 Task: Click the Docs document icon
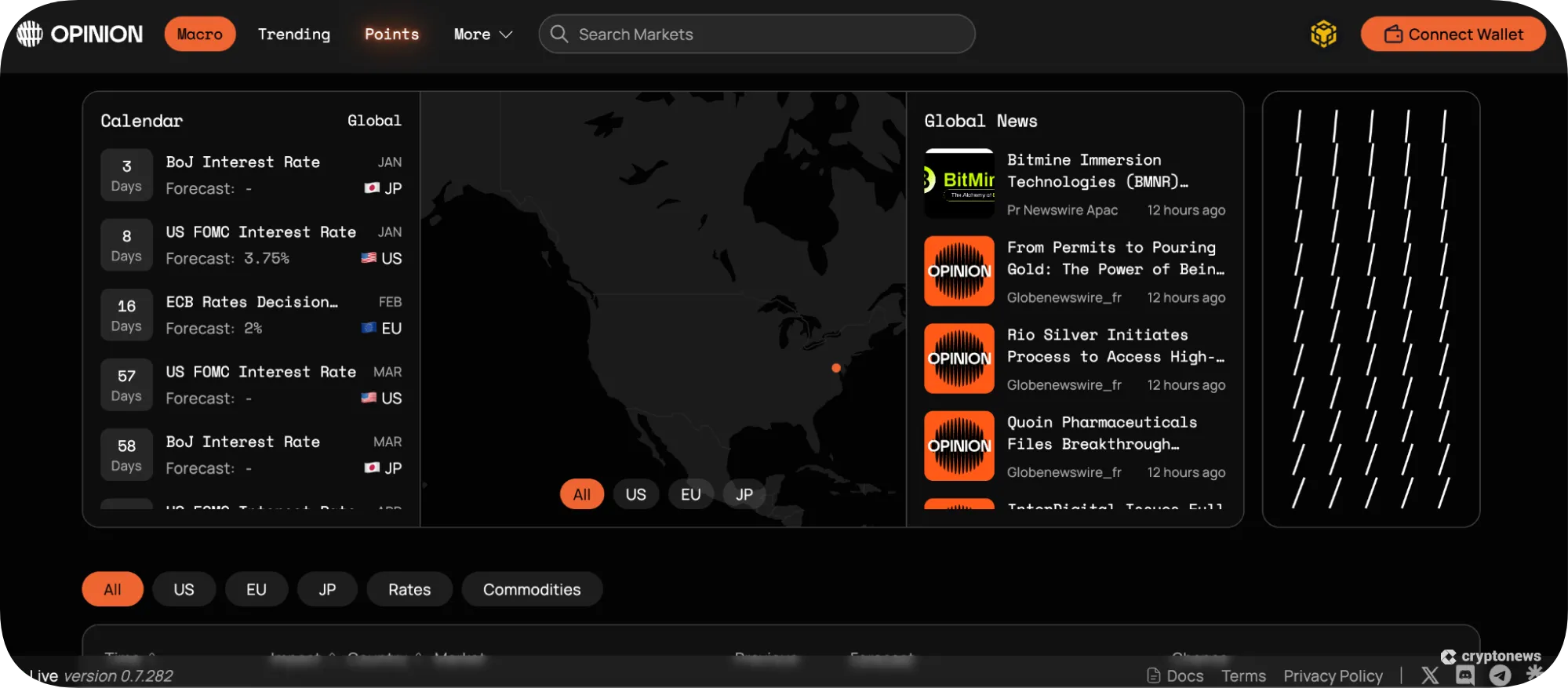(1153, 675)
